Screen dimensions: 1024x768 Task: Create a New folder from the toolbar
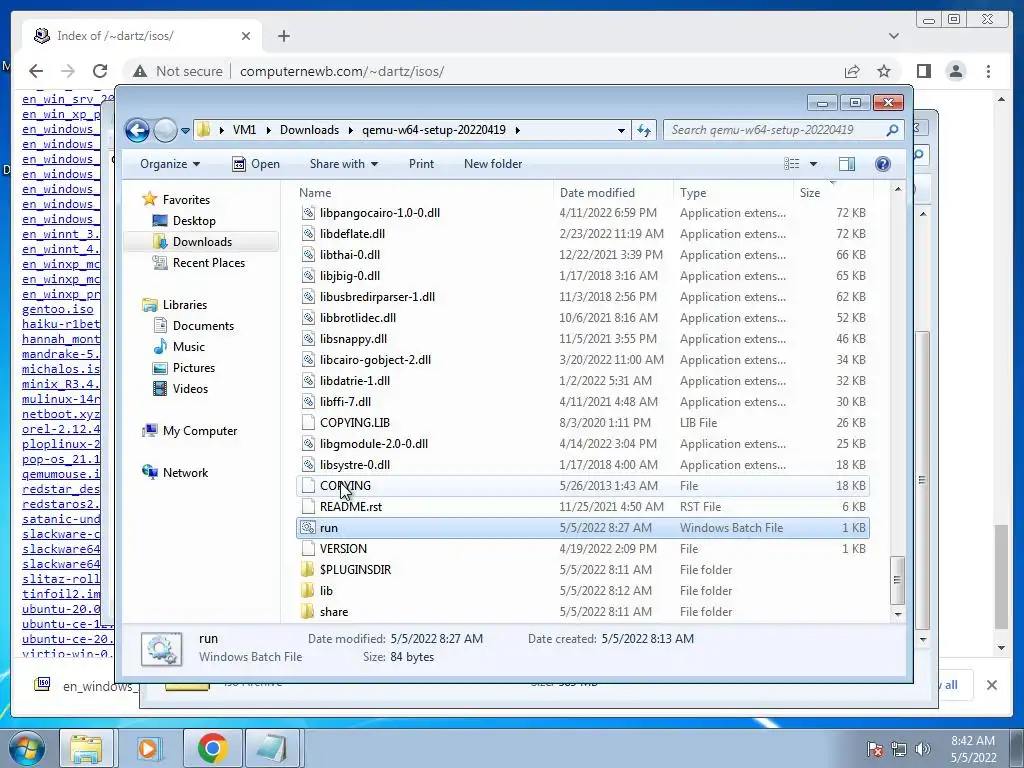pyautogui.click(x=493, y=164)
